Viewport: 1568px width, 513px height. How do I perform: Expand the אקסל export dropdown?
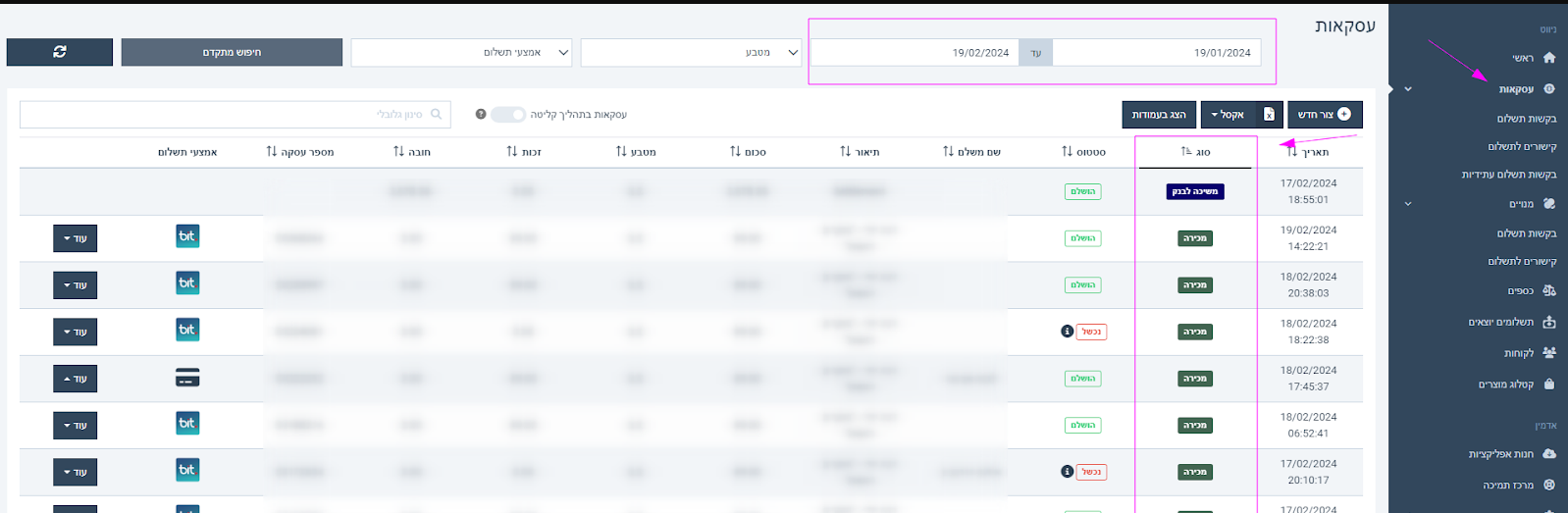(x=1228, y=115)
